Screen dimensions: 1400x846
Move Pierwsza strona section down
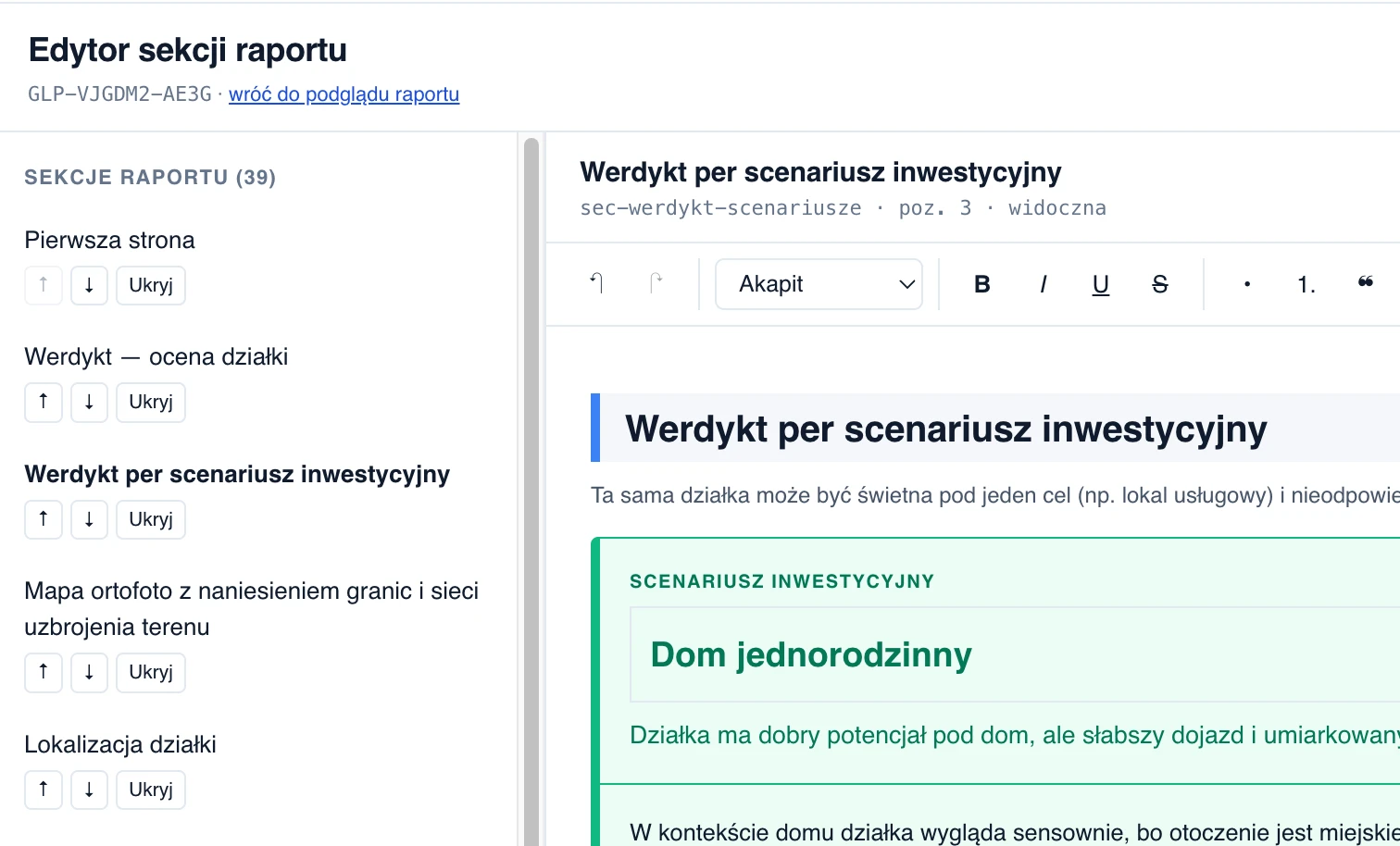[x=89, y=285]
